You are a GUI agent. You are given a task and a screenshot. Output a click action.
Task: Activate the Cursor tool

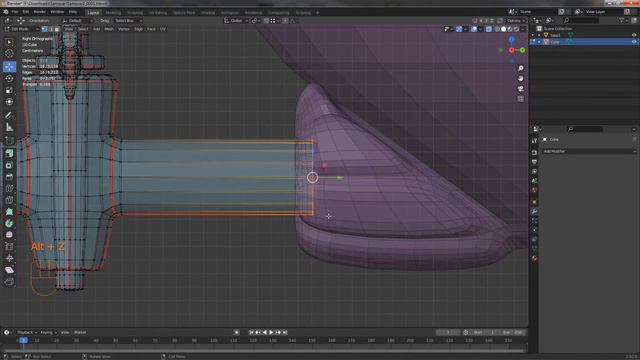point(9,53)
